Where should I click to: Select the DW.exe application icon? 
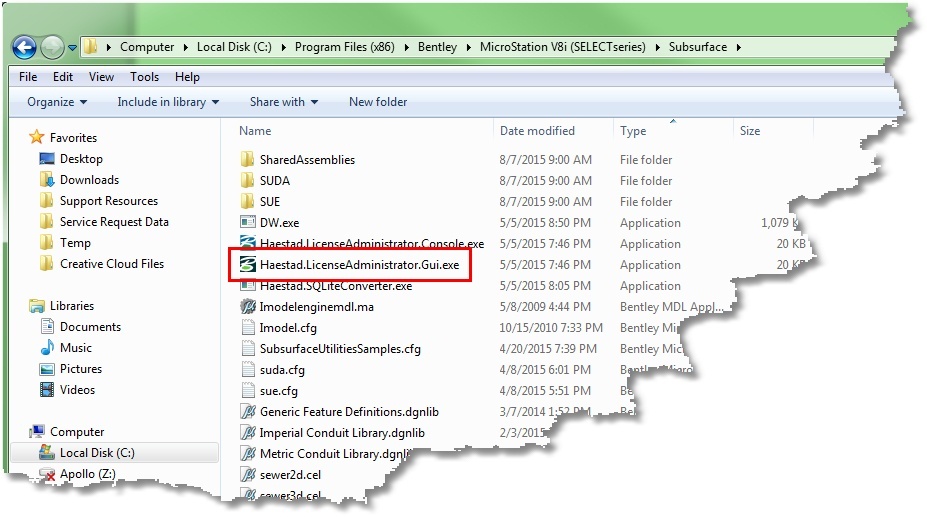click(x=247, y=222)
